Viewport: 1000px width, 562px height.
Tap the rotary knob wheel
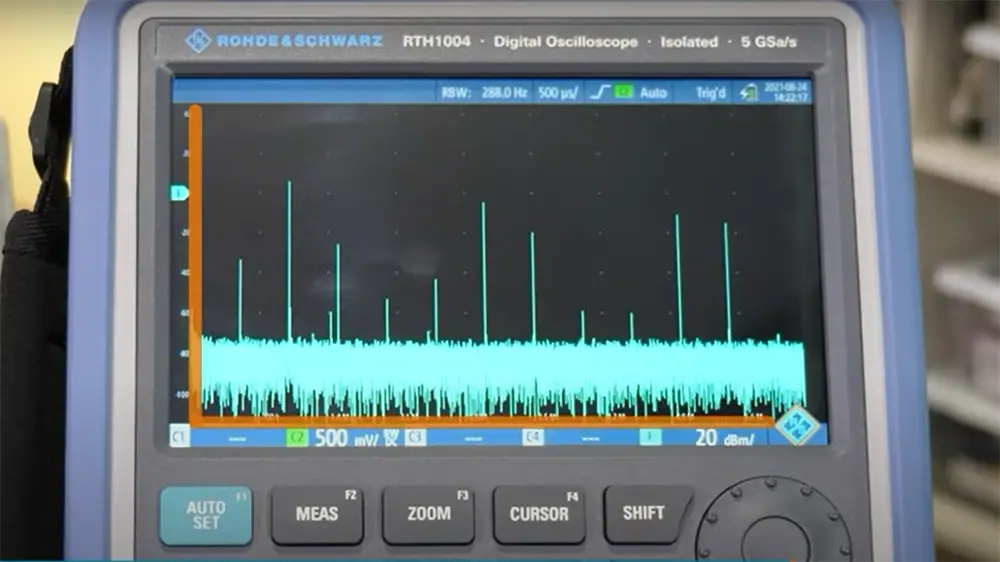coord(773,520)
